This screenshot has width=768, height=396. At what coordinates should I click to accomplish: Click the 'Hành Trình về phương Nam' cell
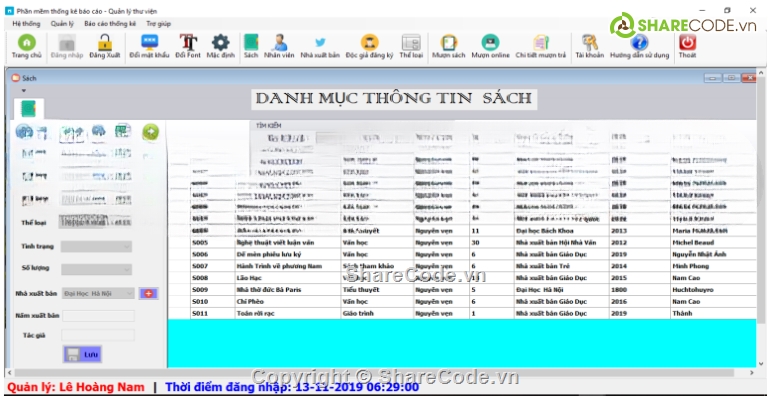[x=288, y=266]
